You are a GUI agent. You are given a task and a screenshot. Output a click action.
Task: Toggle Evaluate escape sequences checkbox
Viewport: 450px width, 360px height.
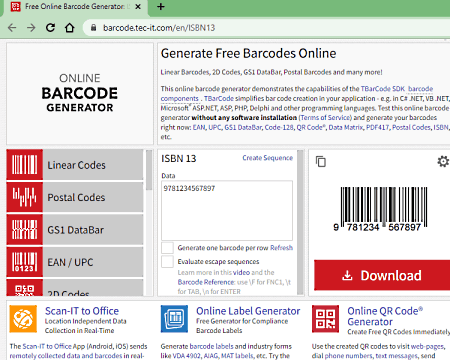click(x=167, y=262)
